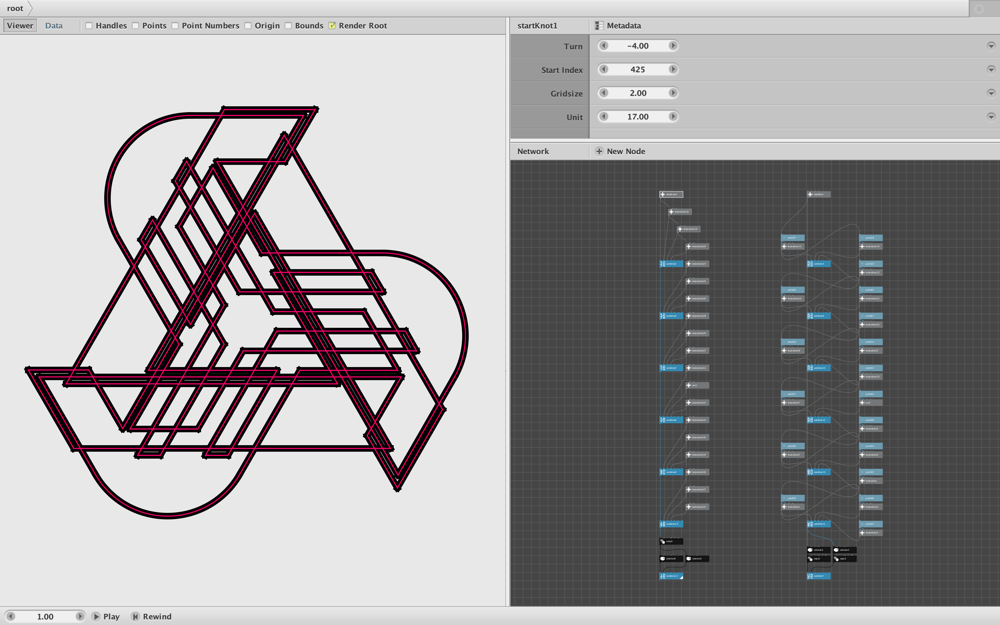Decrease the Turn value with its left arrow

pos(604,46)
